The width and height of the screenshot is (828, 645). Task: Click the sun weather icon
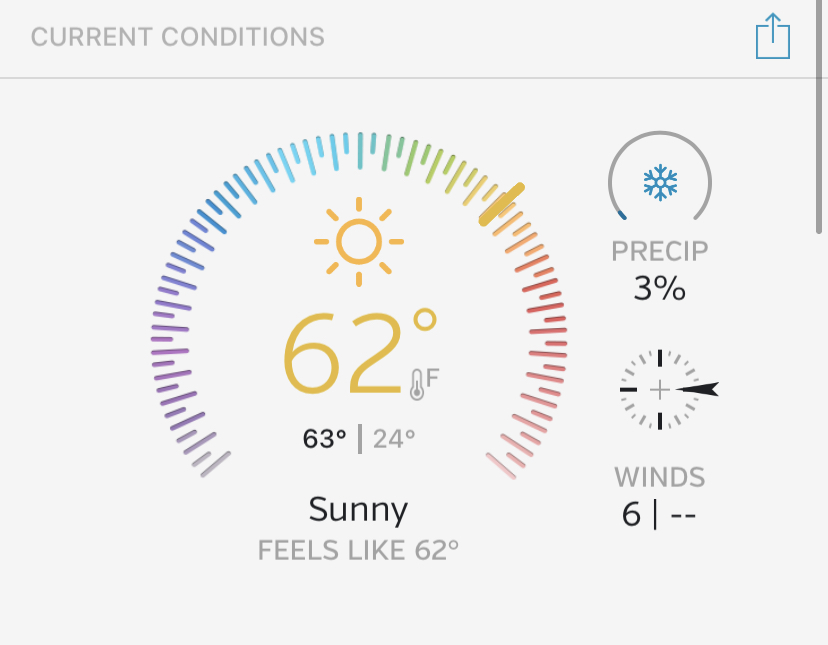pos(359,242)
